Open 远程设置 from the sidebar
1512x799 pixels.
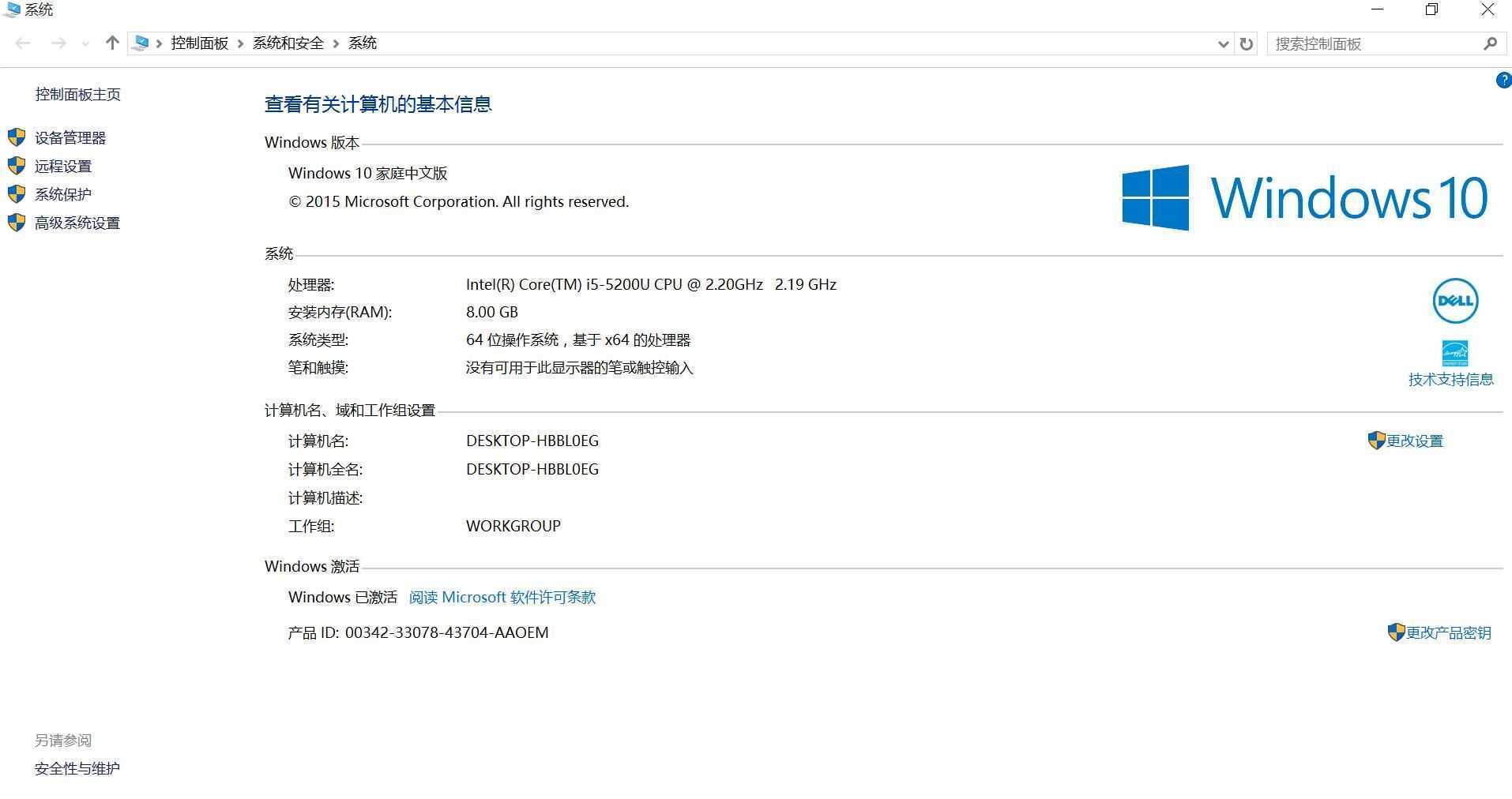click(x=63, y=167)
